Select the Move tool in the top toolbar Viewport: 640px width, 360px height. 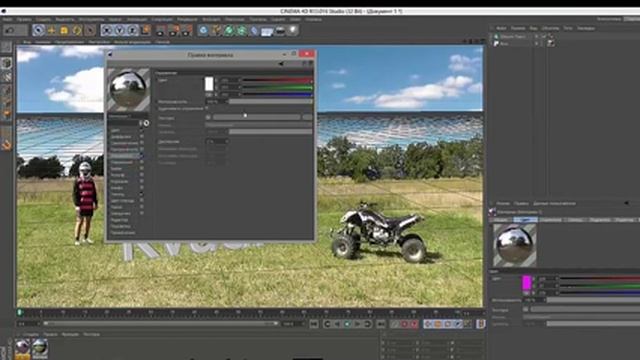point(51,30)
